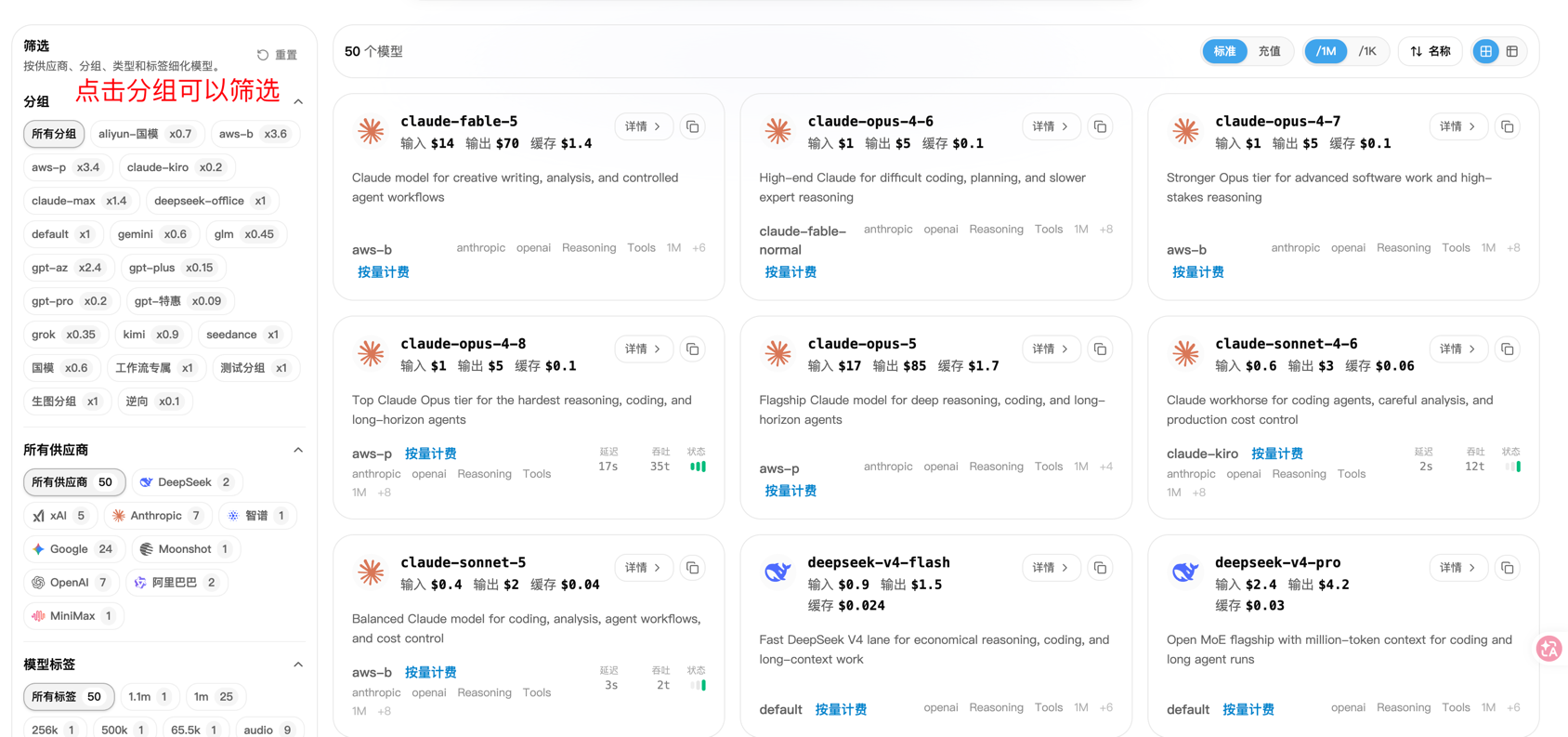
Task: Collapse the 模型标签 section
Action: coord(298,665)
